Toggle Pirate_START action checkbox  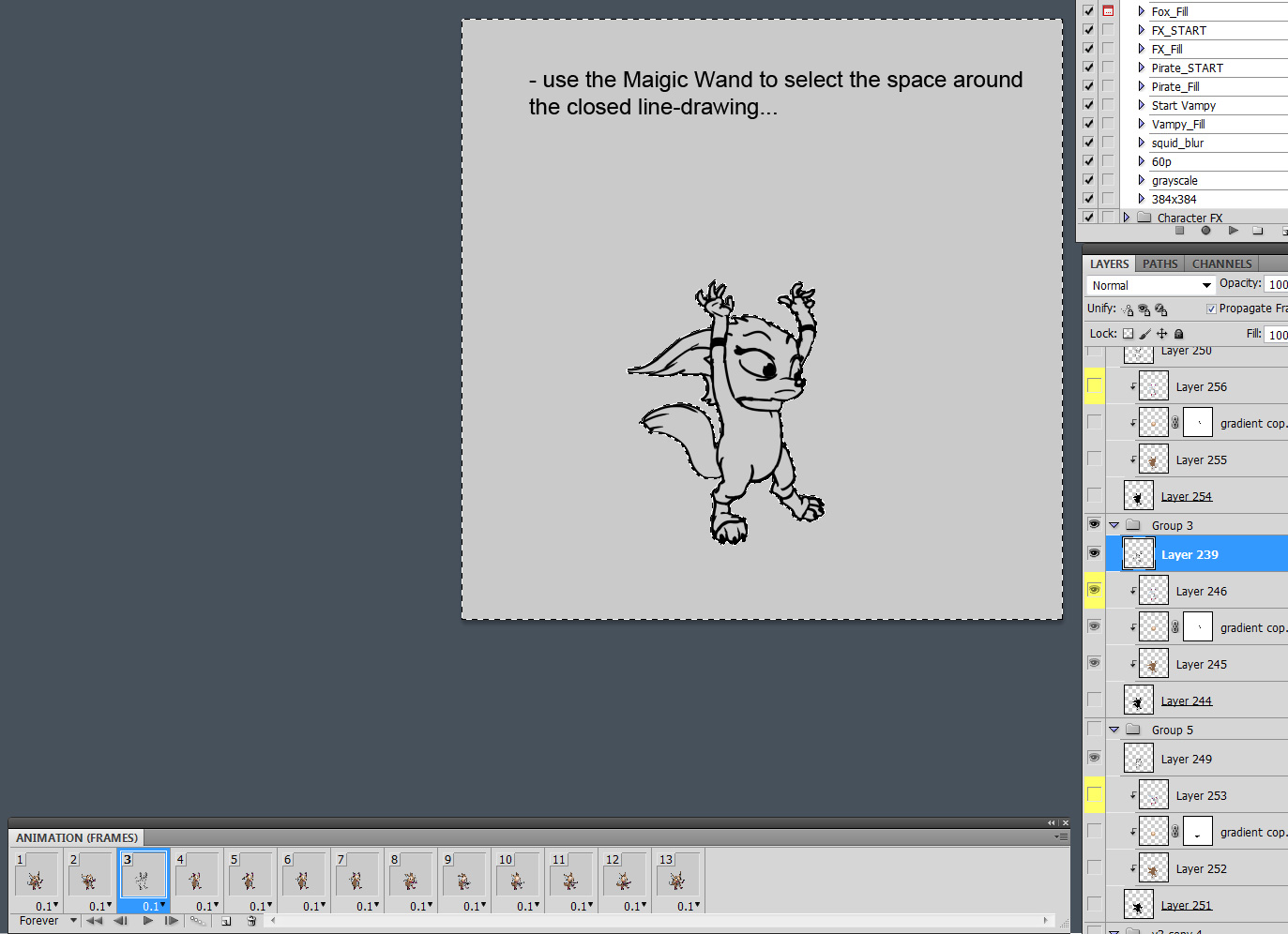1088,68
